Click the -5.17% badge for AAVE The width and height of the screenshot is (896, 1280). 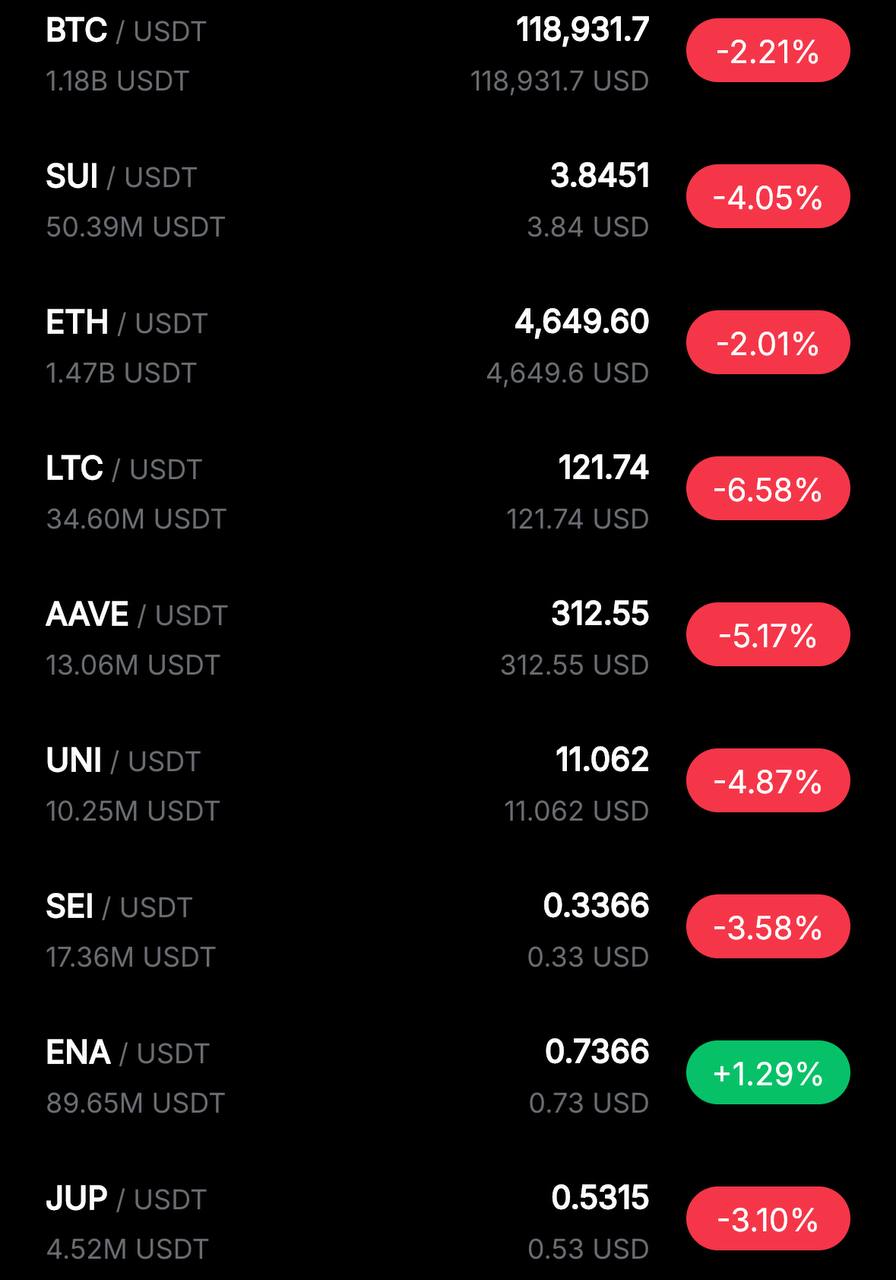click(x=768, y=634)
